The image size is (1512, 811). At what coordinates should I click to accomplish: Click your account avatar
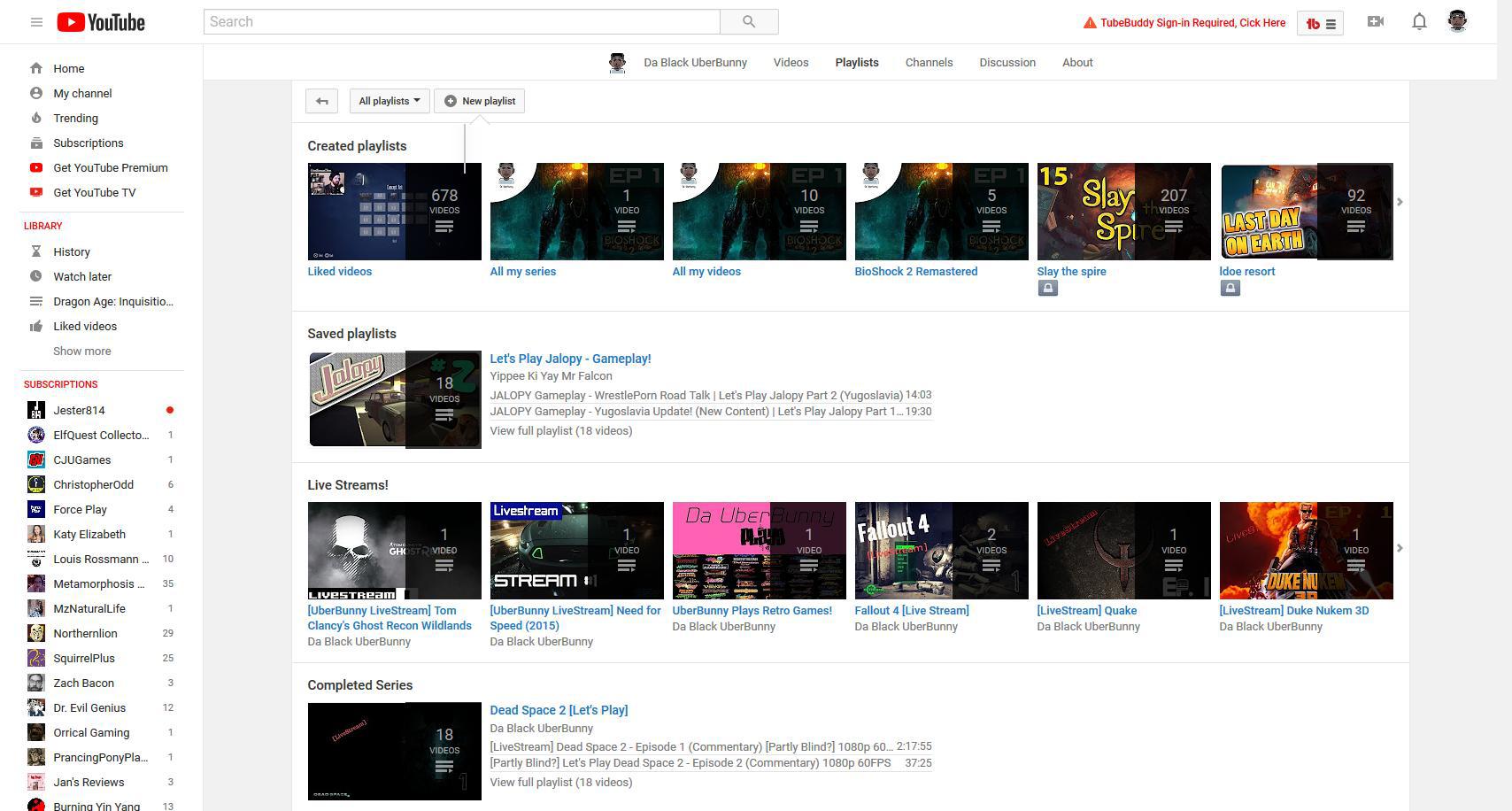(x=1456, y=21)
